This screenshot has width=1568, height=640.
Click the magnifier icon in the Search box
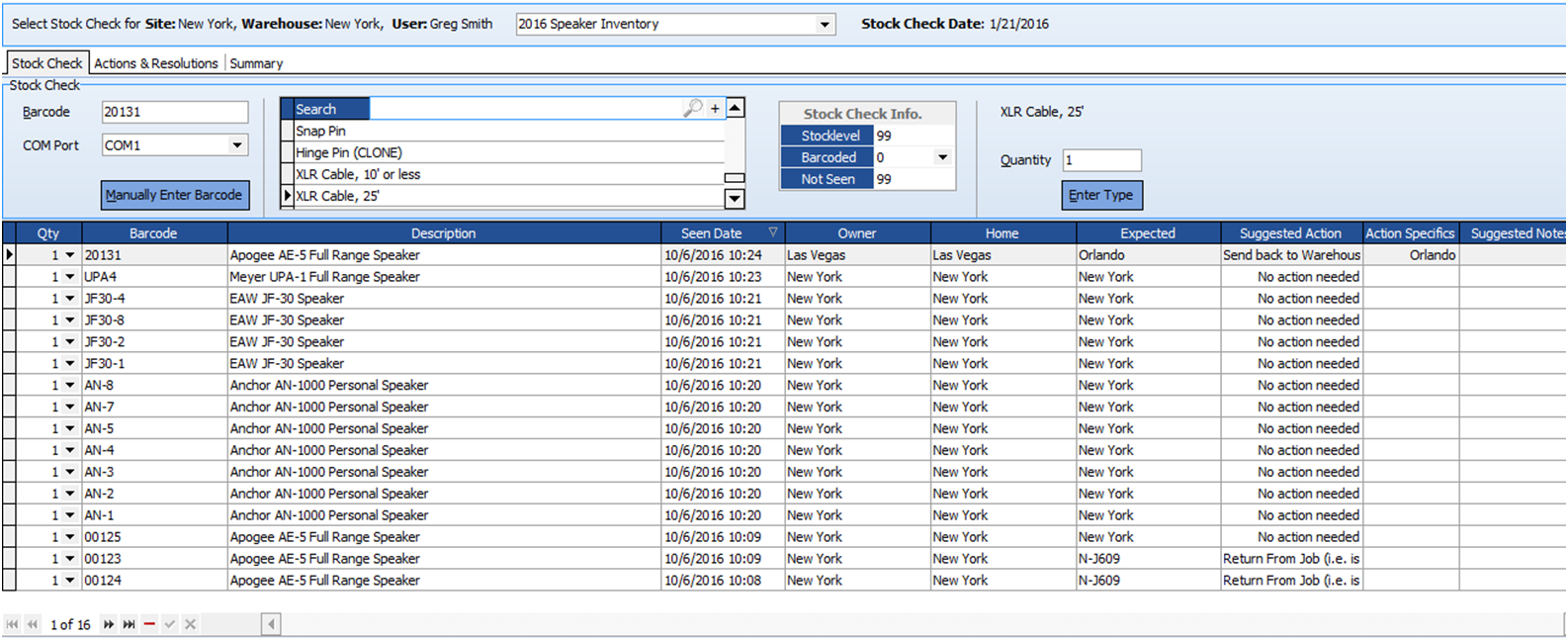pyautogui.click(x=692, y=108)
